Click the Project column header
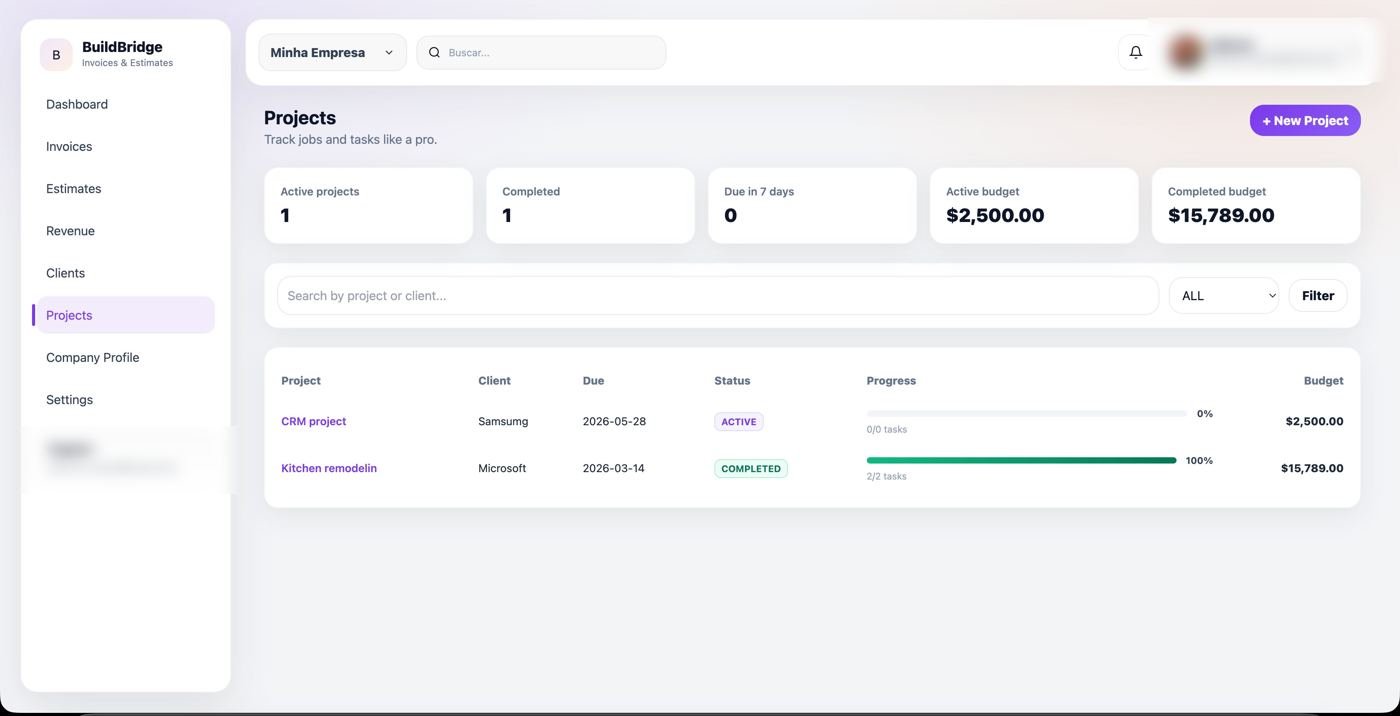Viewport: 1400px width, 716px height. [x=301, y=380]
